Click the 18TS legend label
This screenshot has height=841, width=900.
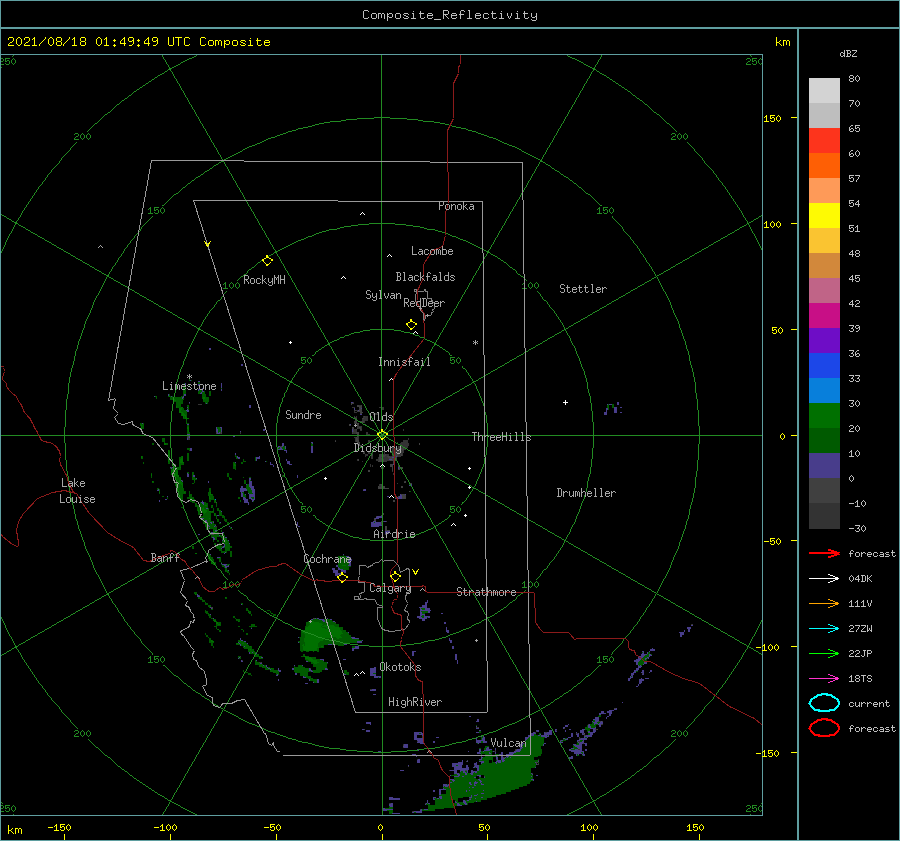(860, 679)
